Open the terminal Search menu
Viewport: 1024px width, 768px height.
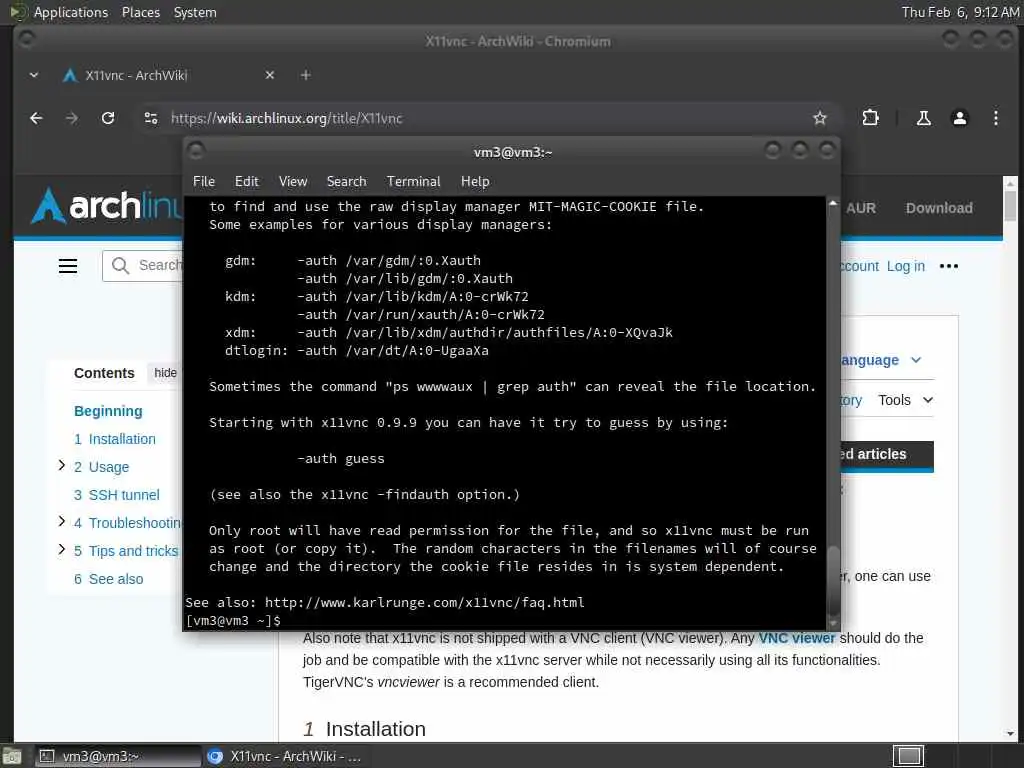click(346, 182)
